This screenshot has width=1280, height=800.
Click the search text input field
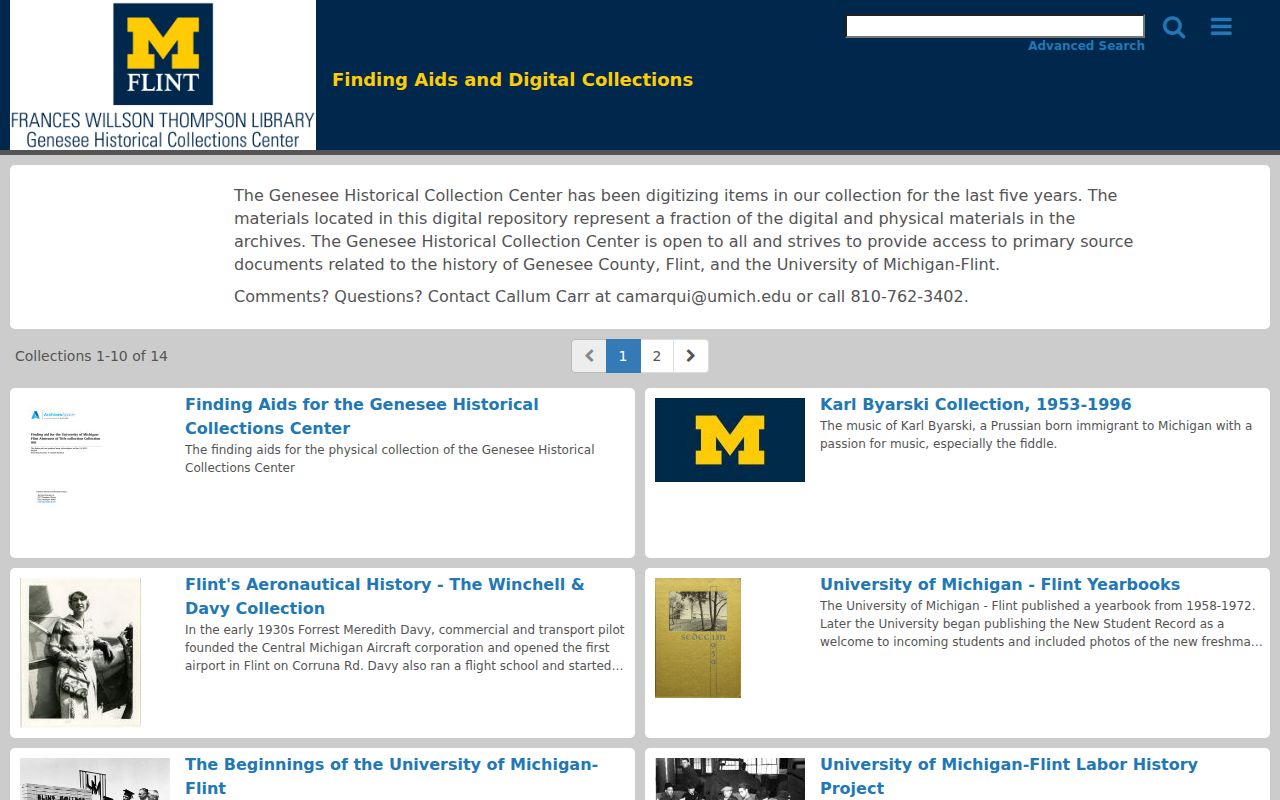click(995, 26)
